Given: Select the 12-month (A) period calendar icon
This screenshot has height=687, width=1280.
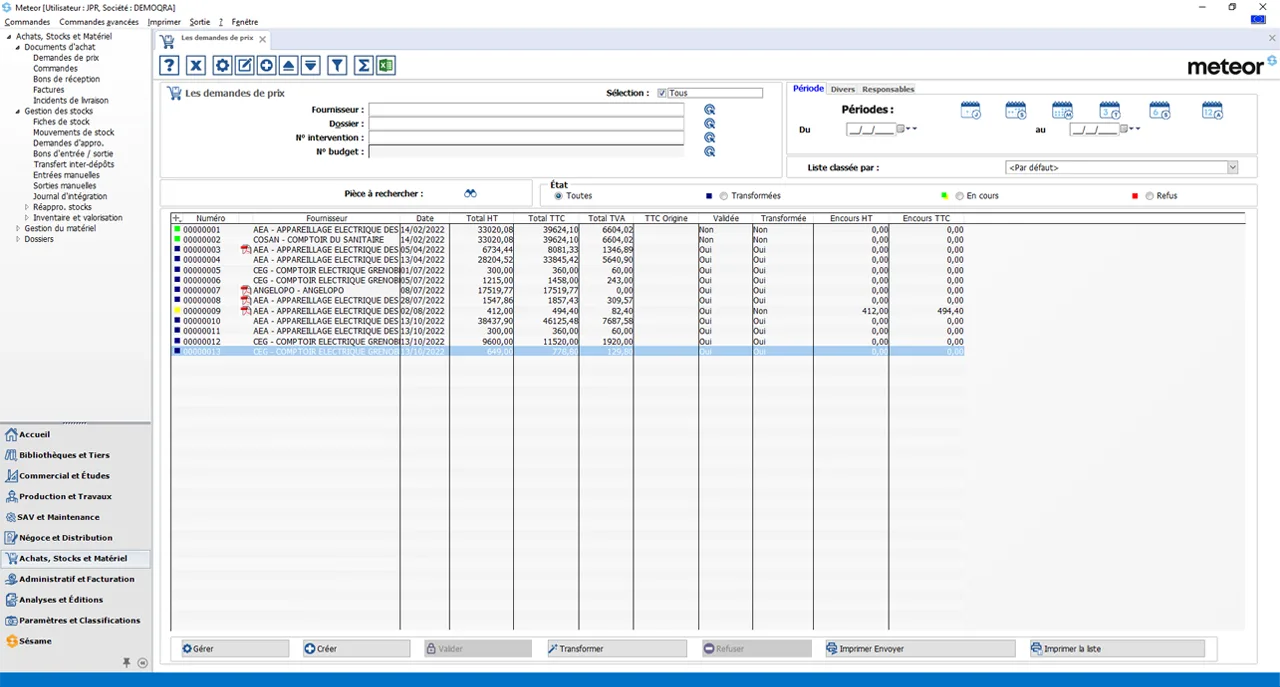Looking at the screenshot, I should [1212, 111].
